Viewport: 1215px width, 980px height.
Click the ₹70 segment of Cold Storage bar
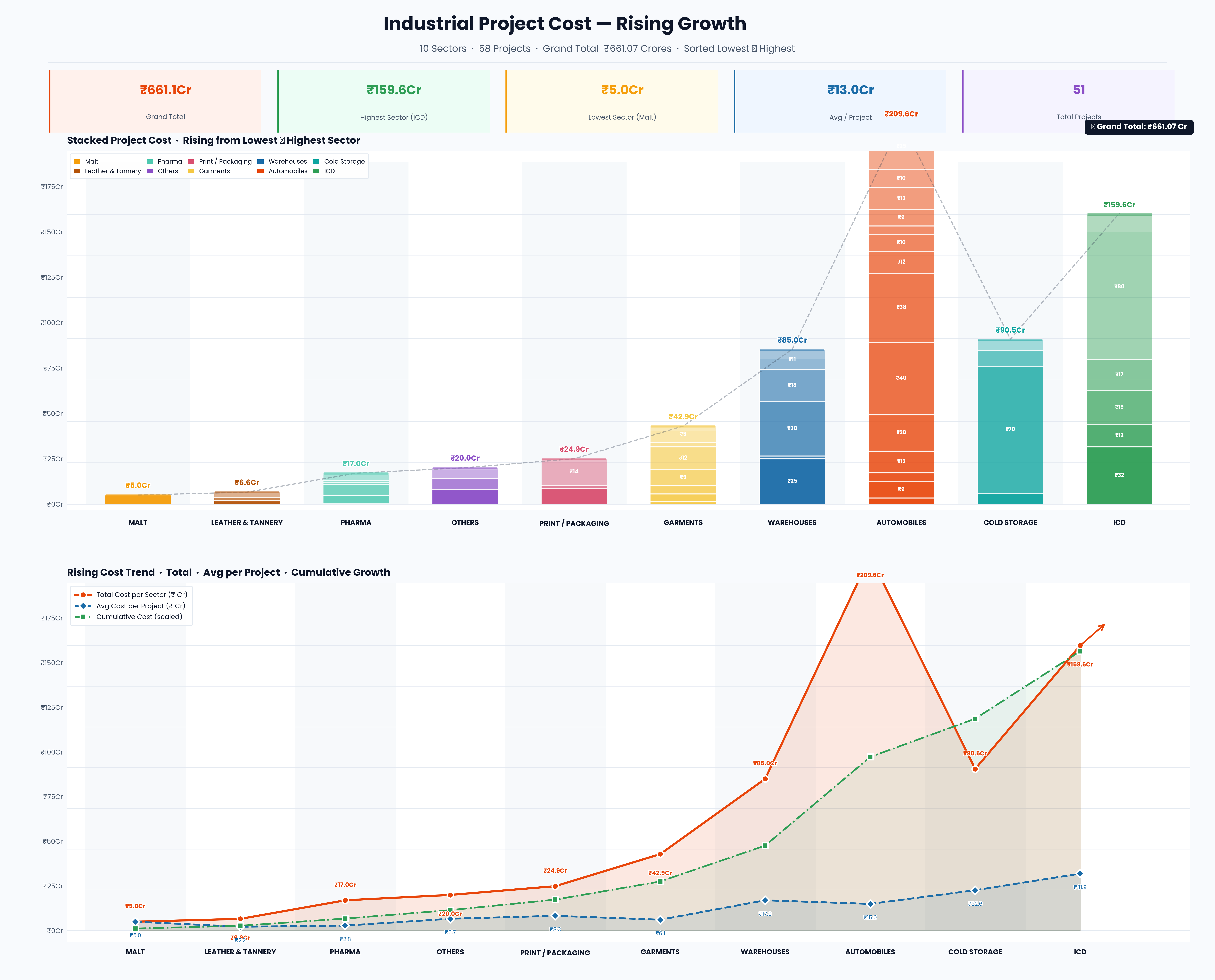tap(1010, 430)
